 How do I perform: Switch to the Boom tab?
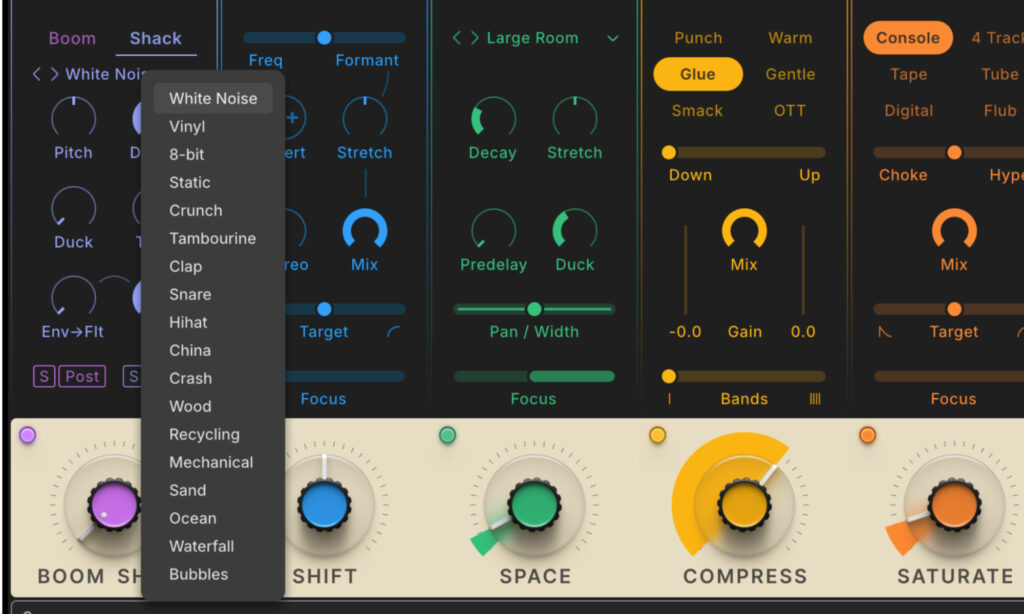coord(71,38)
